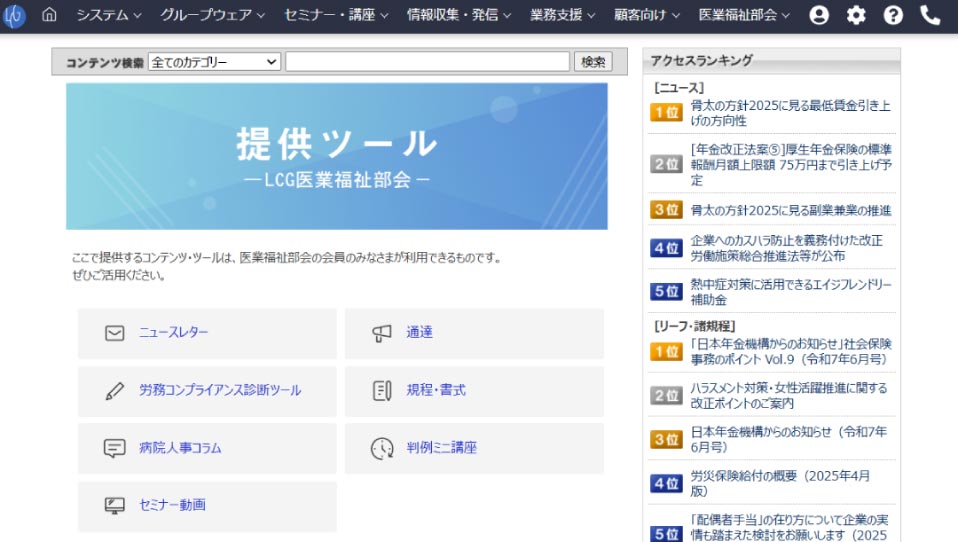Open the セミナー動画 link
This screenshot has width=958, height=542.
click(172, 505)
